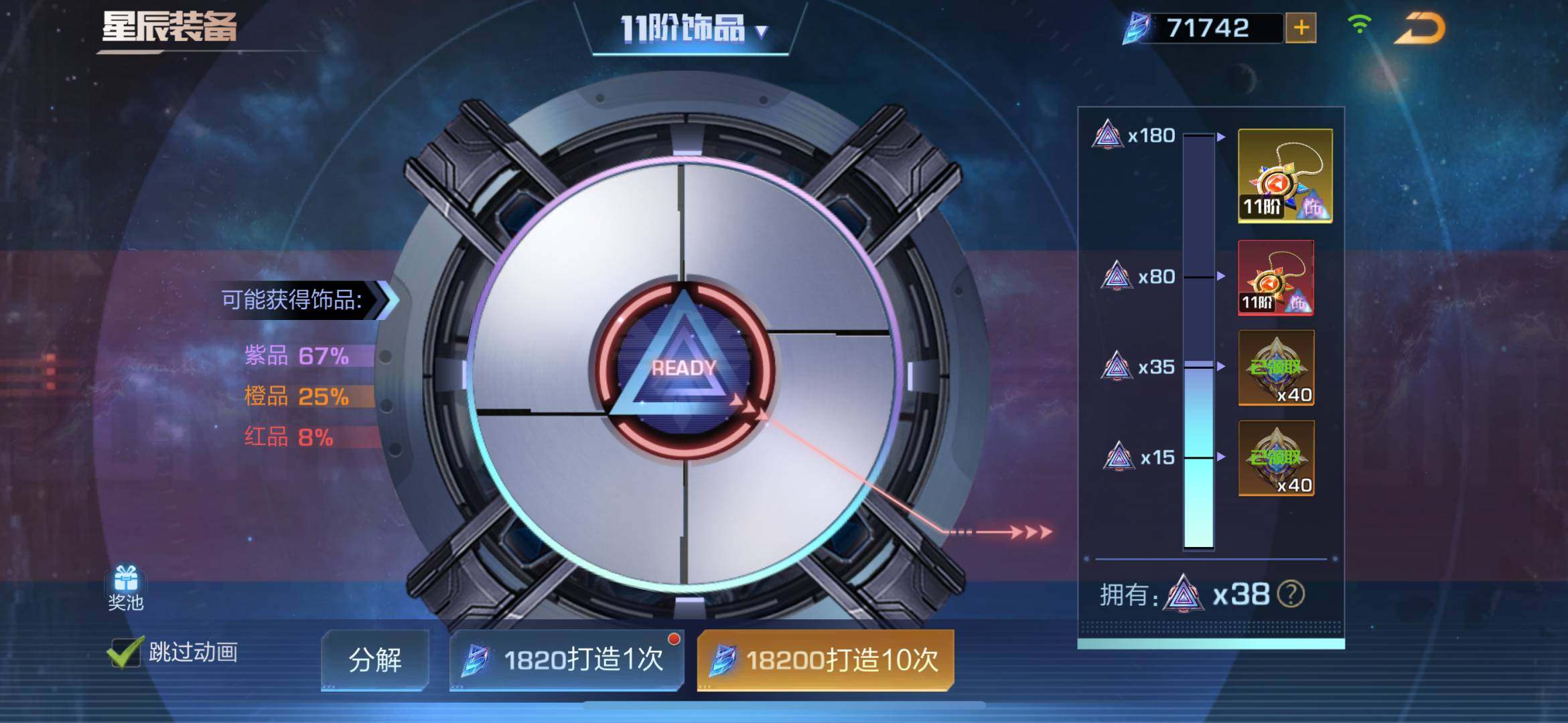Viewport: 1568px width, 723px height.
Task: Expand the 11阶饰品 tier dropdown
Action: point(693,29)
